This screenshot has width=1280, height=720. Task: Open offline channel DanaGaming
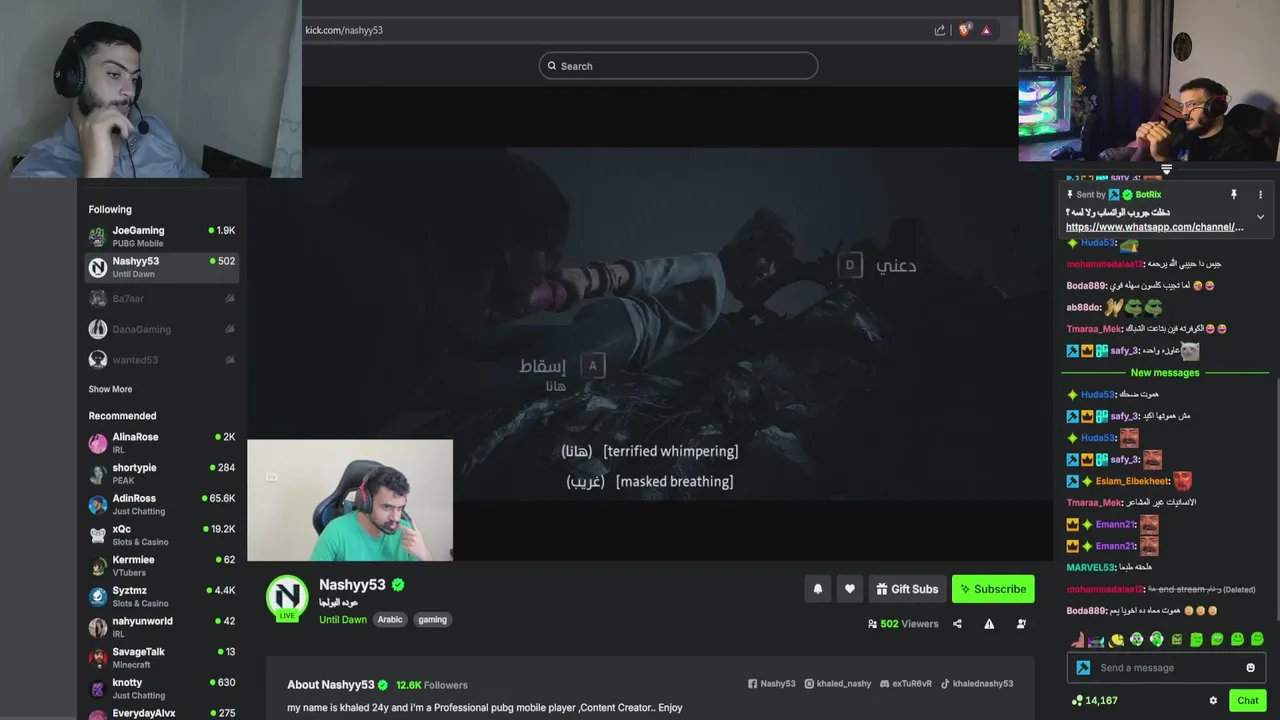pos(162,329)
